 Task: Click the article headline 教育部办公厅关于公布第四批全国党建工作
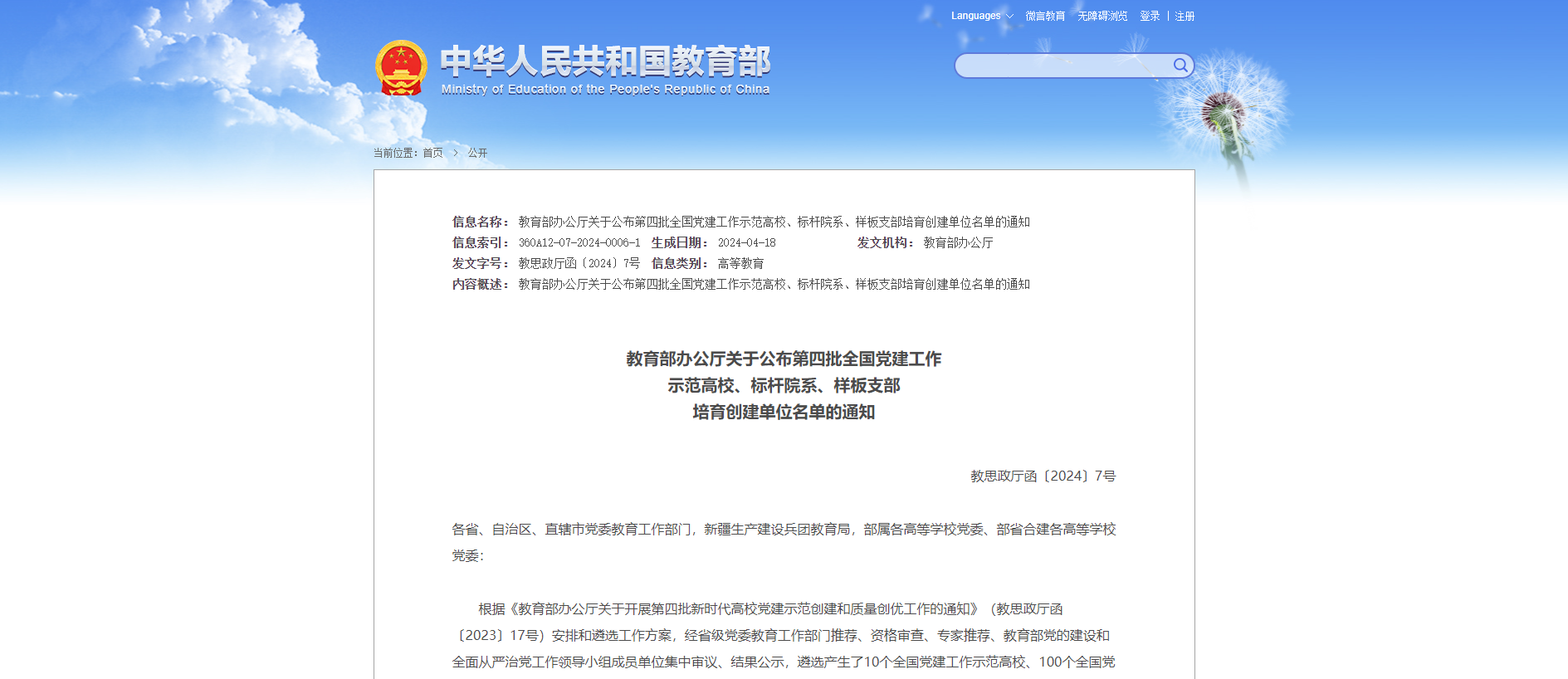point(784,359)
